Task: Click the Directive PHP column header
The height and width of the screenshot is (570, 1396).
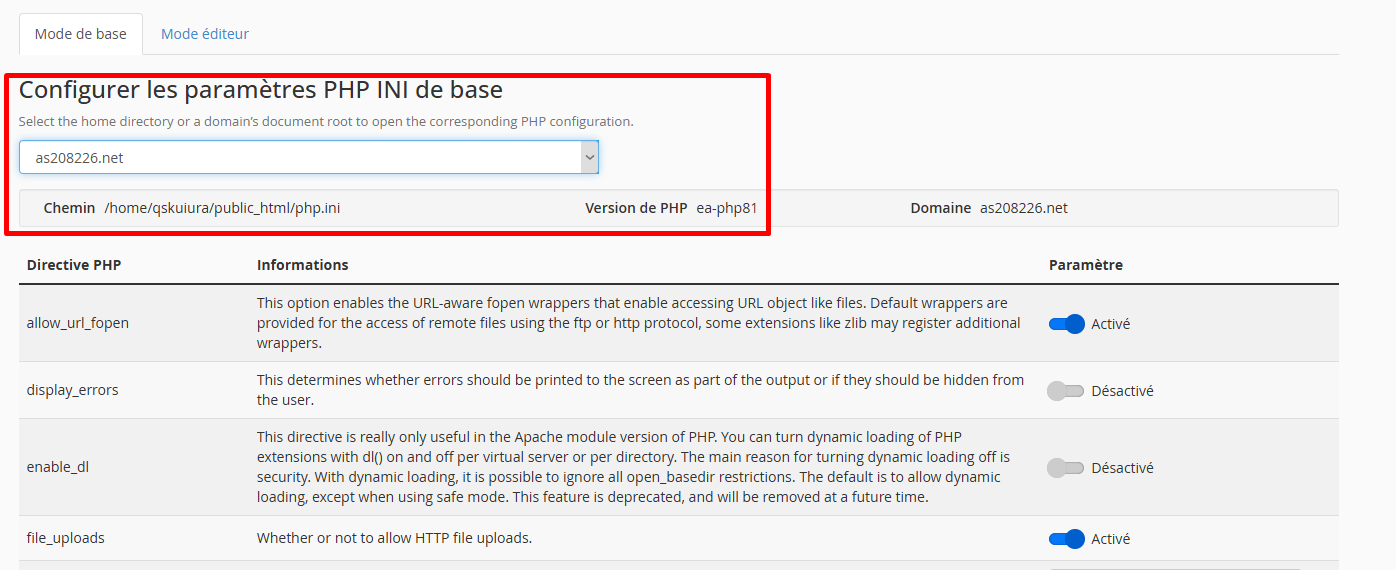Action: [74, 265]
